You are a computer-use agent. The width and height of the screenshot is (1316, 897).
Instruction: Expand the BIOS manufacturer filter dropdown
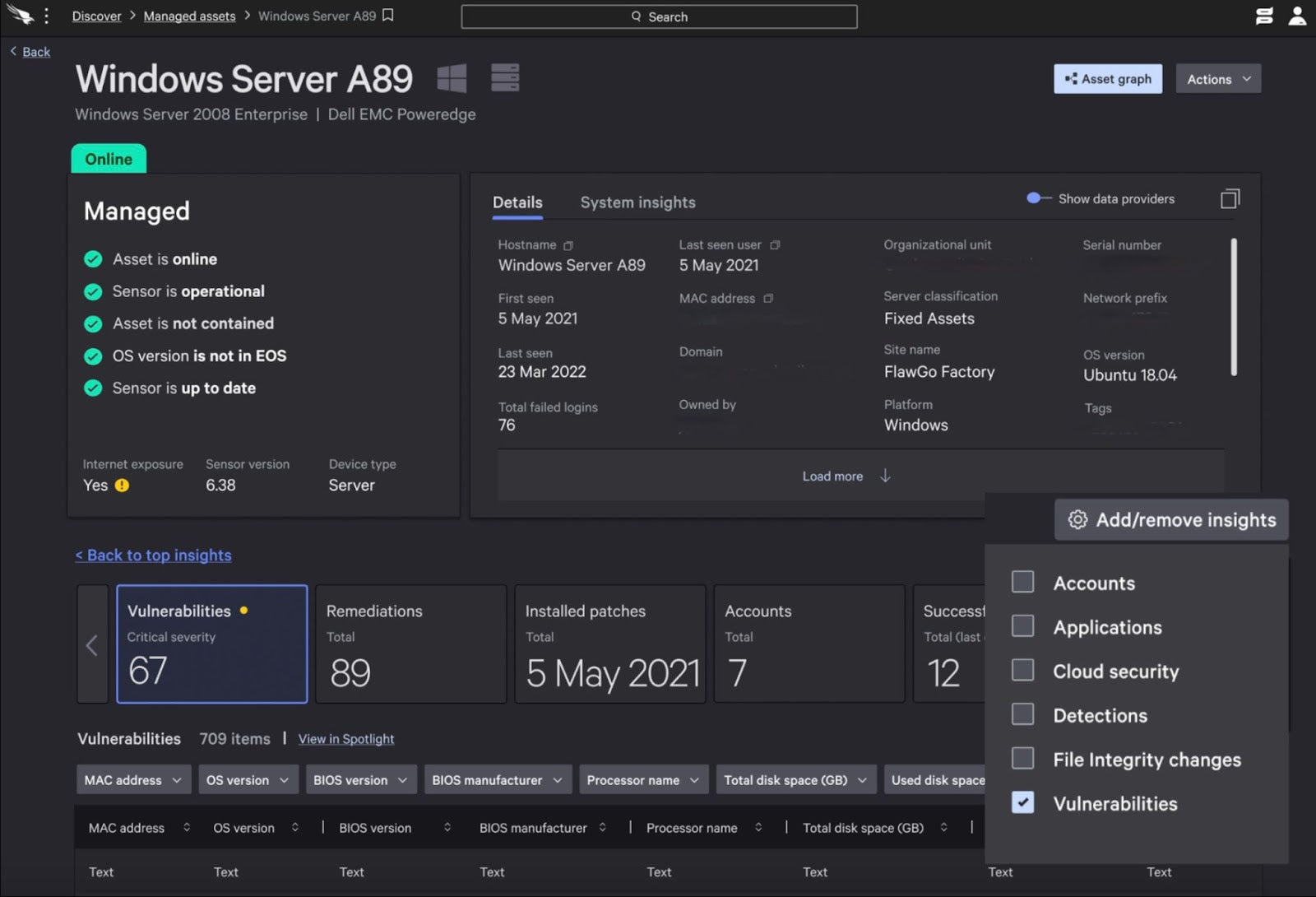point(497,780)
